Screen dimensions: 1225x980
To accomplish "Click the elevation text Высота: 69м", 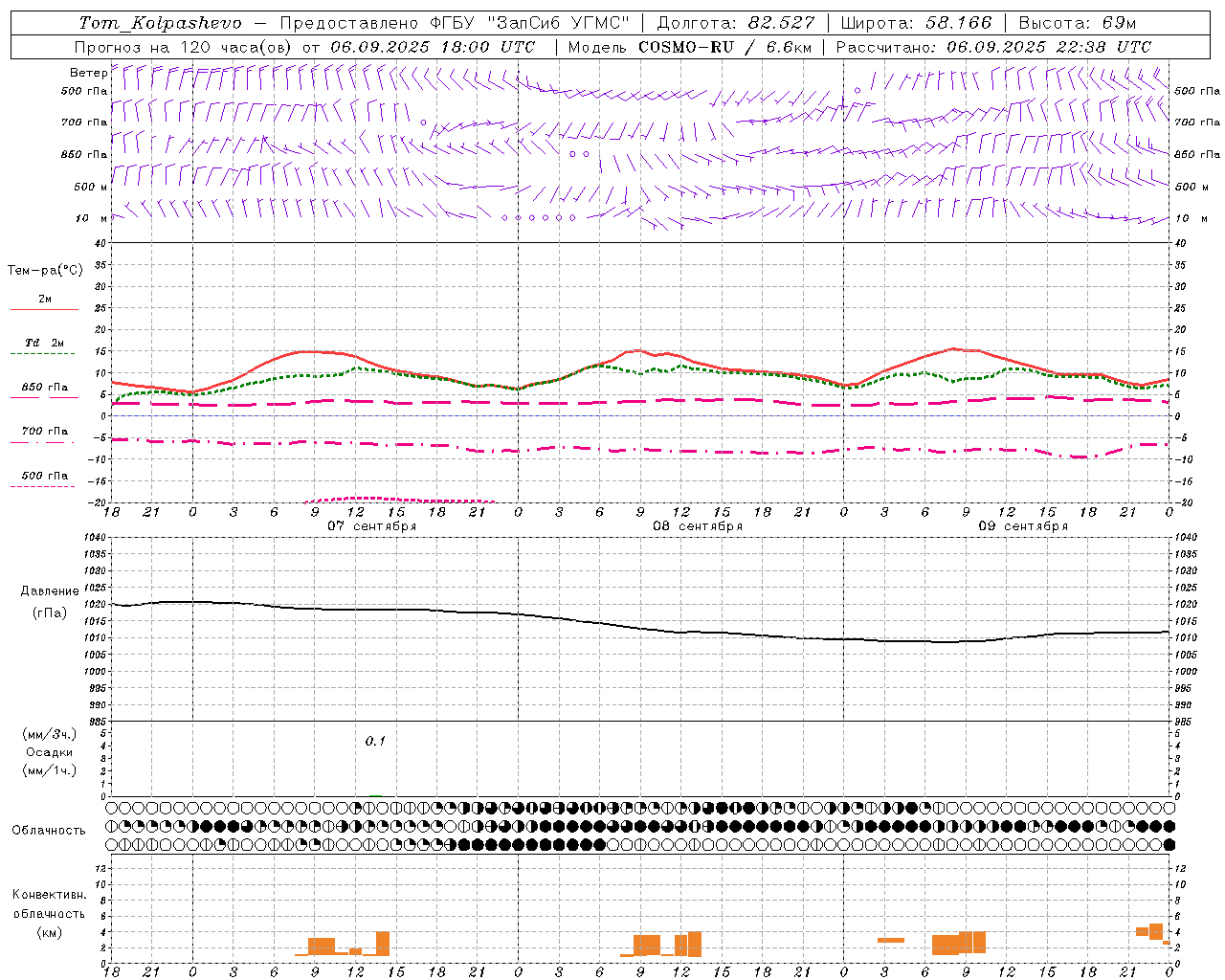I will point(1077,23).
